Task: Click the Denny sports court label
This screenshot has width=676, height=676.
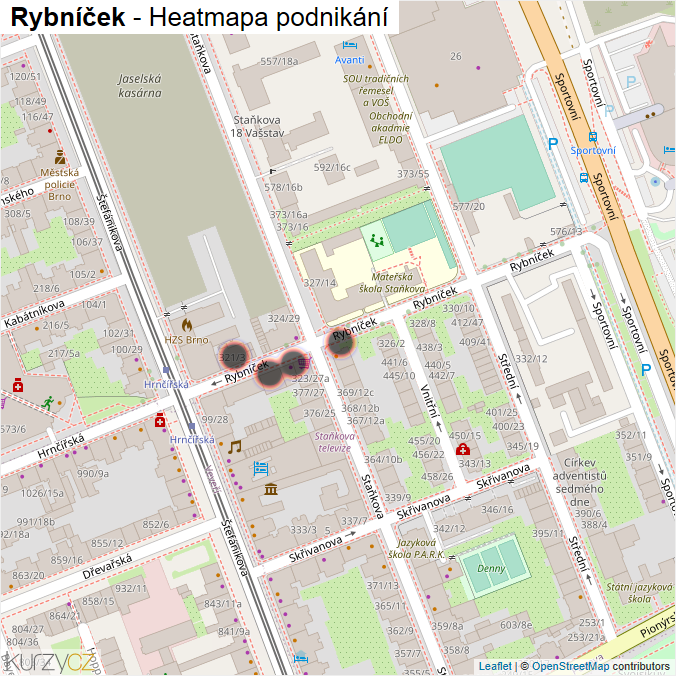Action: pos(491,568)
